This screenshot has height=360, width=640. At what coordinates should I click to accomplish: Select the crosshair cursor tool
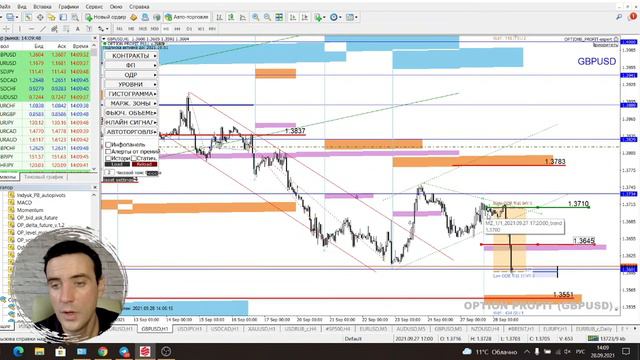pos(7,29)
